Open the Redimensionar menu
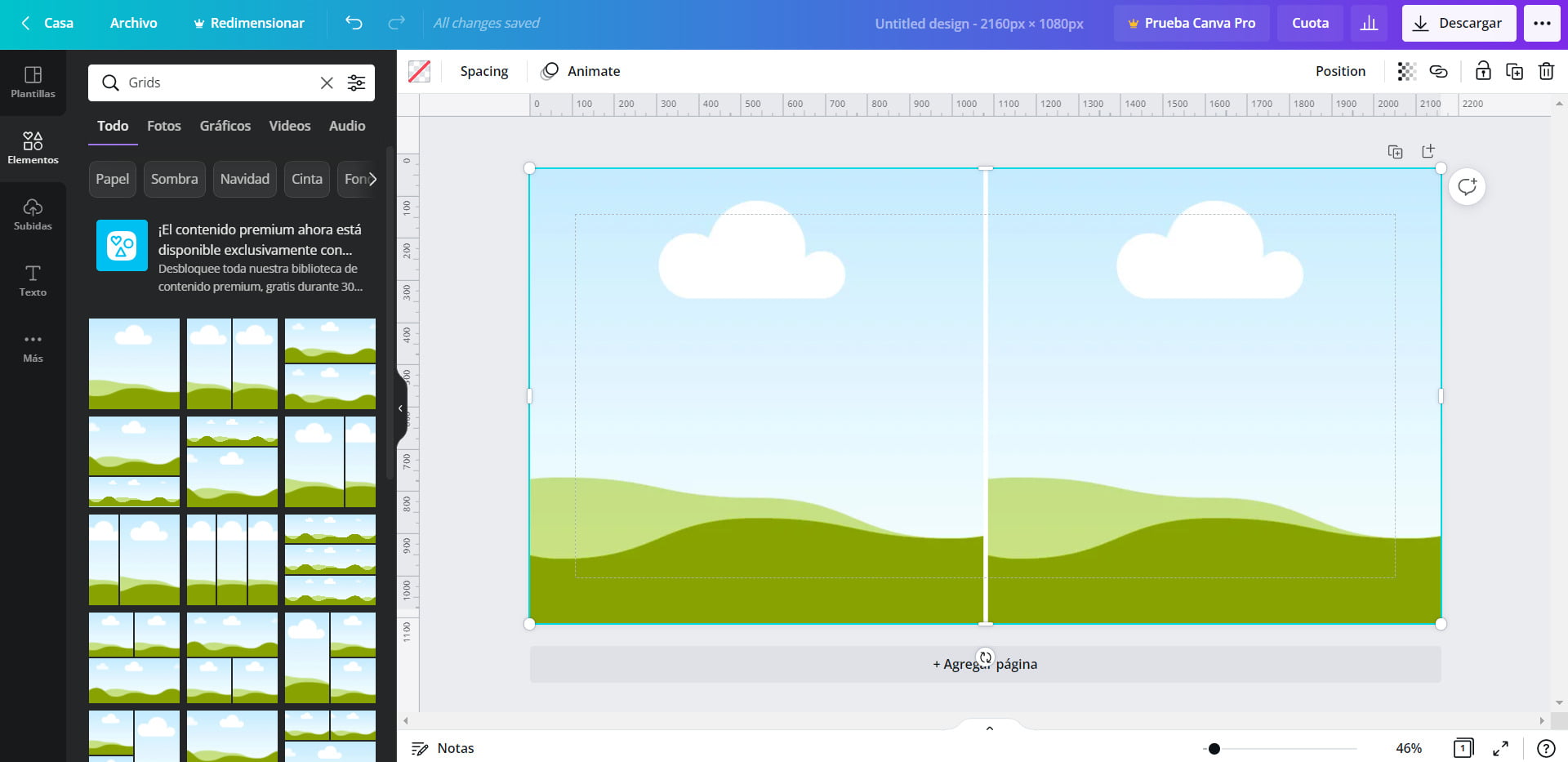1568x762 pixels. coord(248,23)
